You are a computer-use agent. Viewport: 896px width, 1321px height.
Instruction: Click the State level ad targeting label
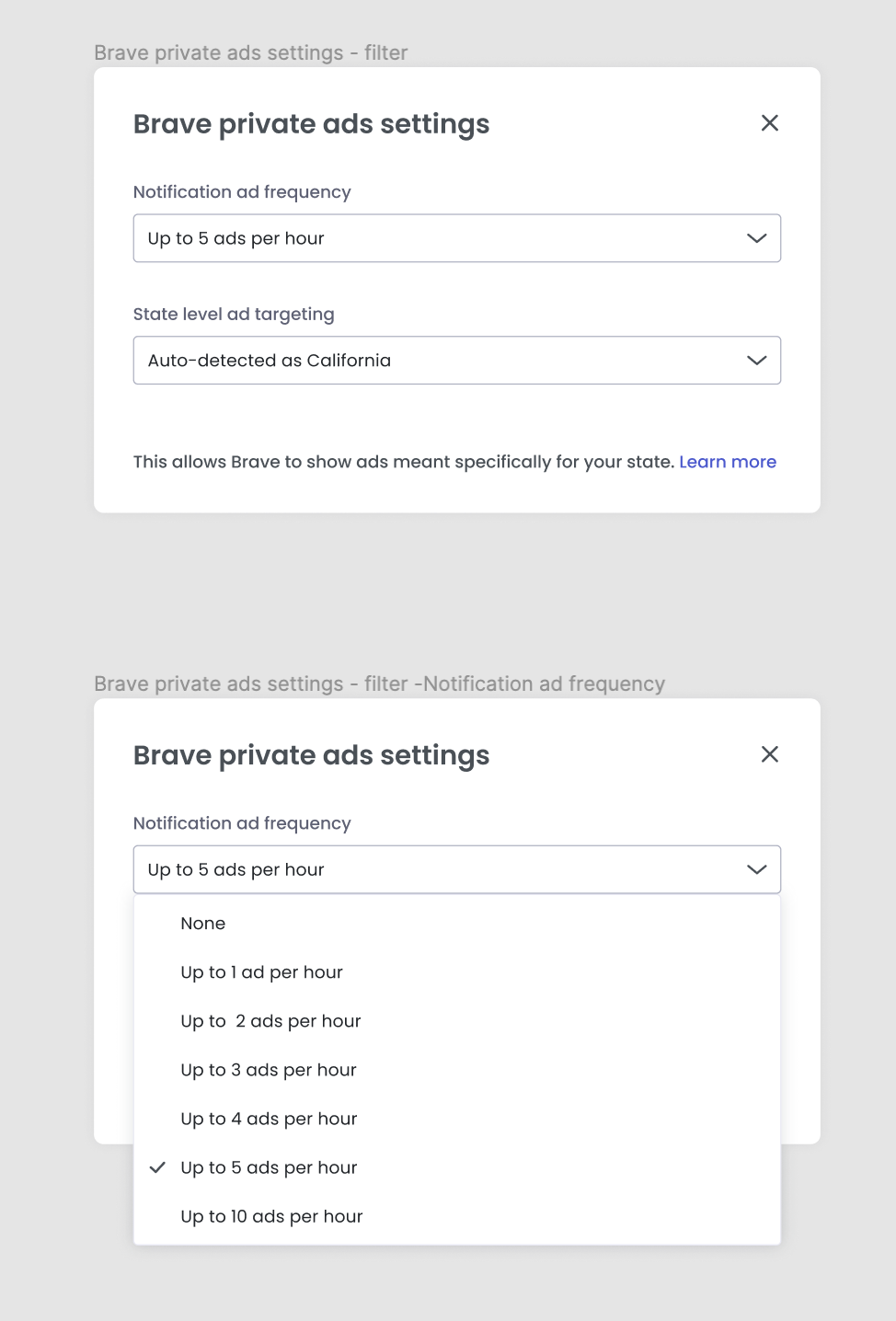pyautogui.click(x=234, y=314)
